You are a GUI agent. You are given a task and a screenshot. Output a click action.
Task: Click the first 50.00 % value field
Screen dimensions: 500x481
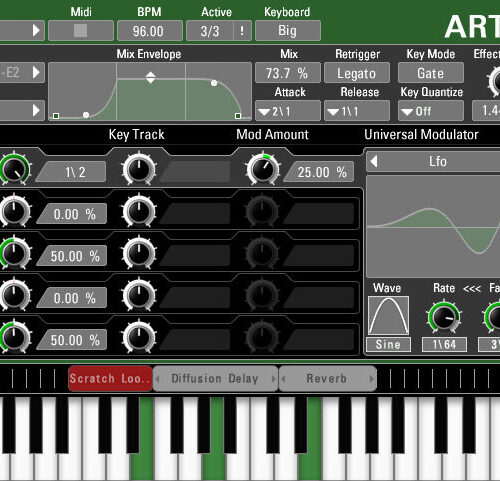coord(72,256)
